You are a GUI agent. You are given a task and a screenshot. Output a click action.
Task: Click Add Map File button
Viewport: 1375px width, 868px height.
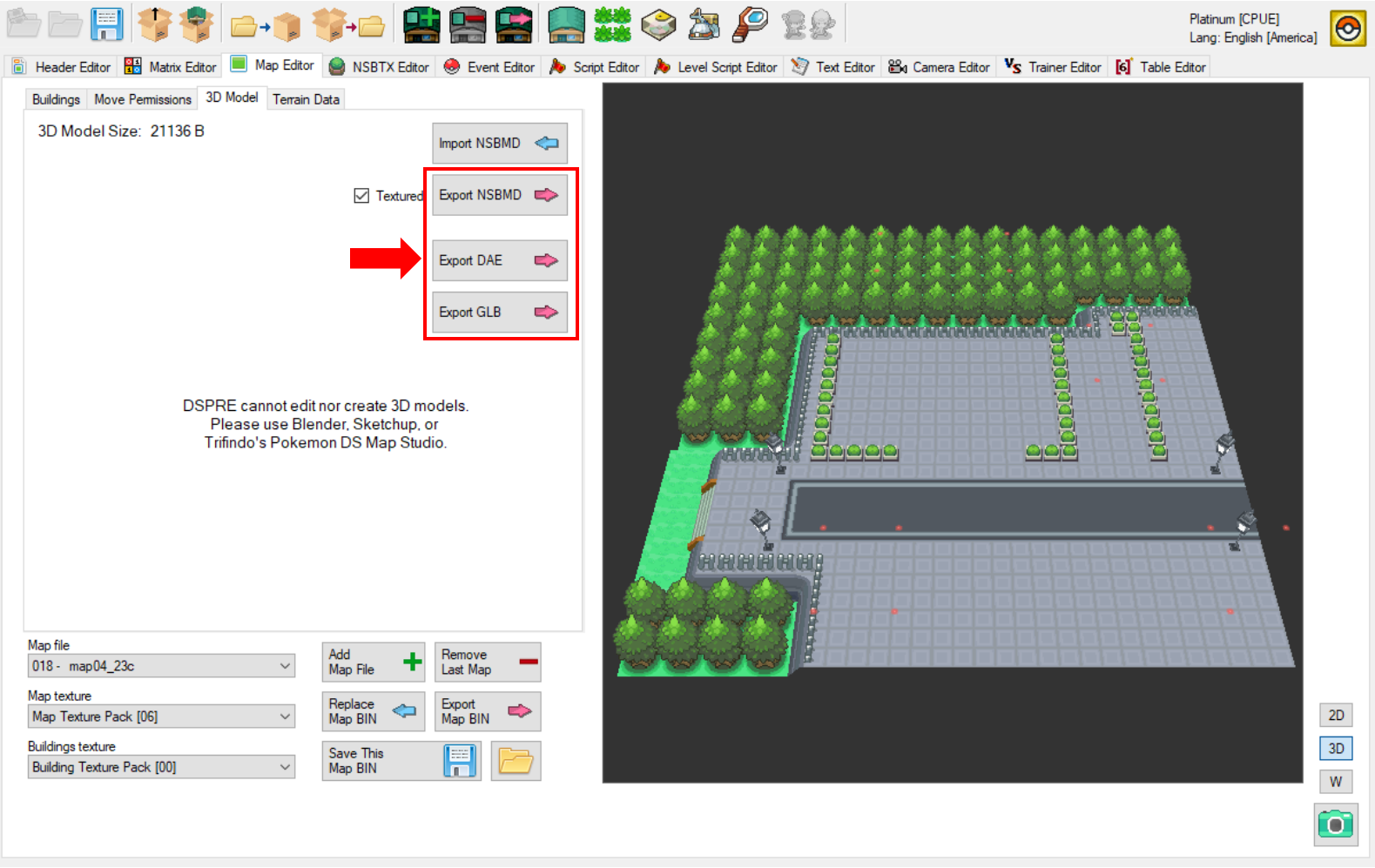coord(374,663)
